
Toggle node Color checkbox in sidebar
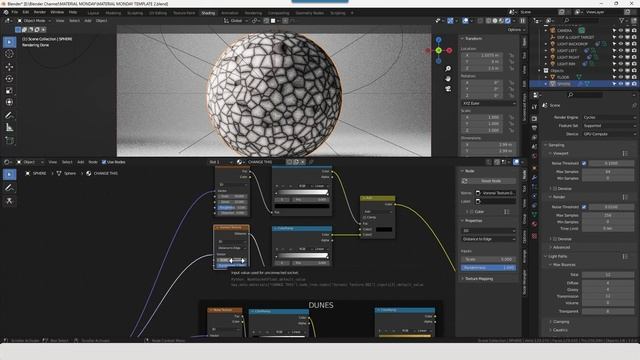pyautogui.click(x=472, y=212)
